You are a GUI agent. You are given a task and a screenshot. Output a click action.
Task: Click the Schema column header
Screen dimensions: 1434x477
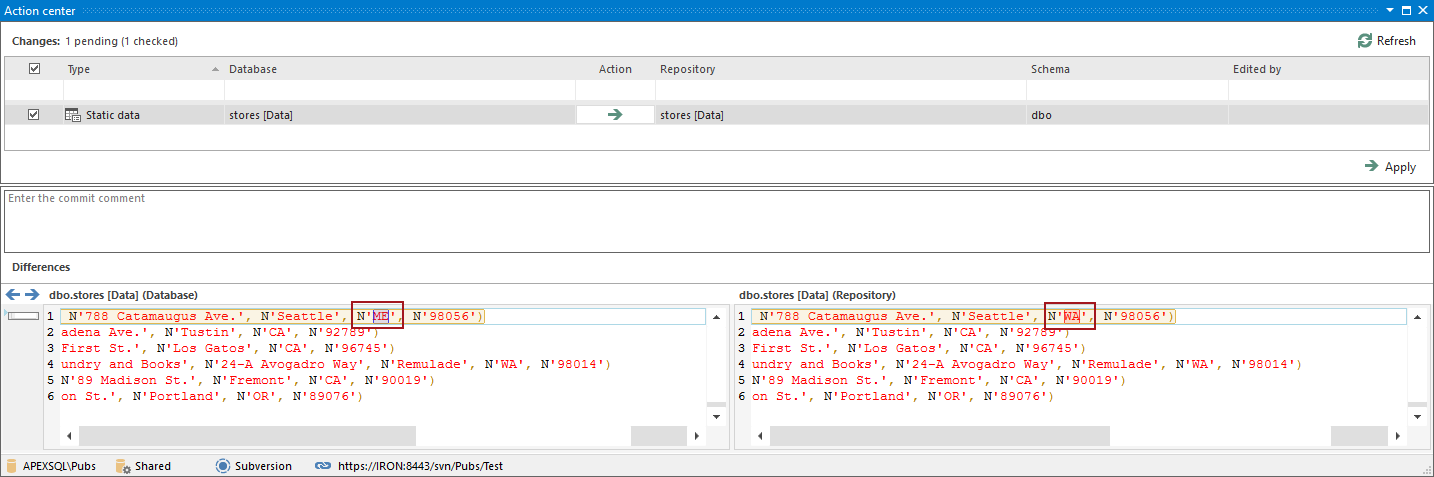[1050, 69]
